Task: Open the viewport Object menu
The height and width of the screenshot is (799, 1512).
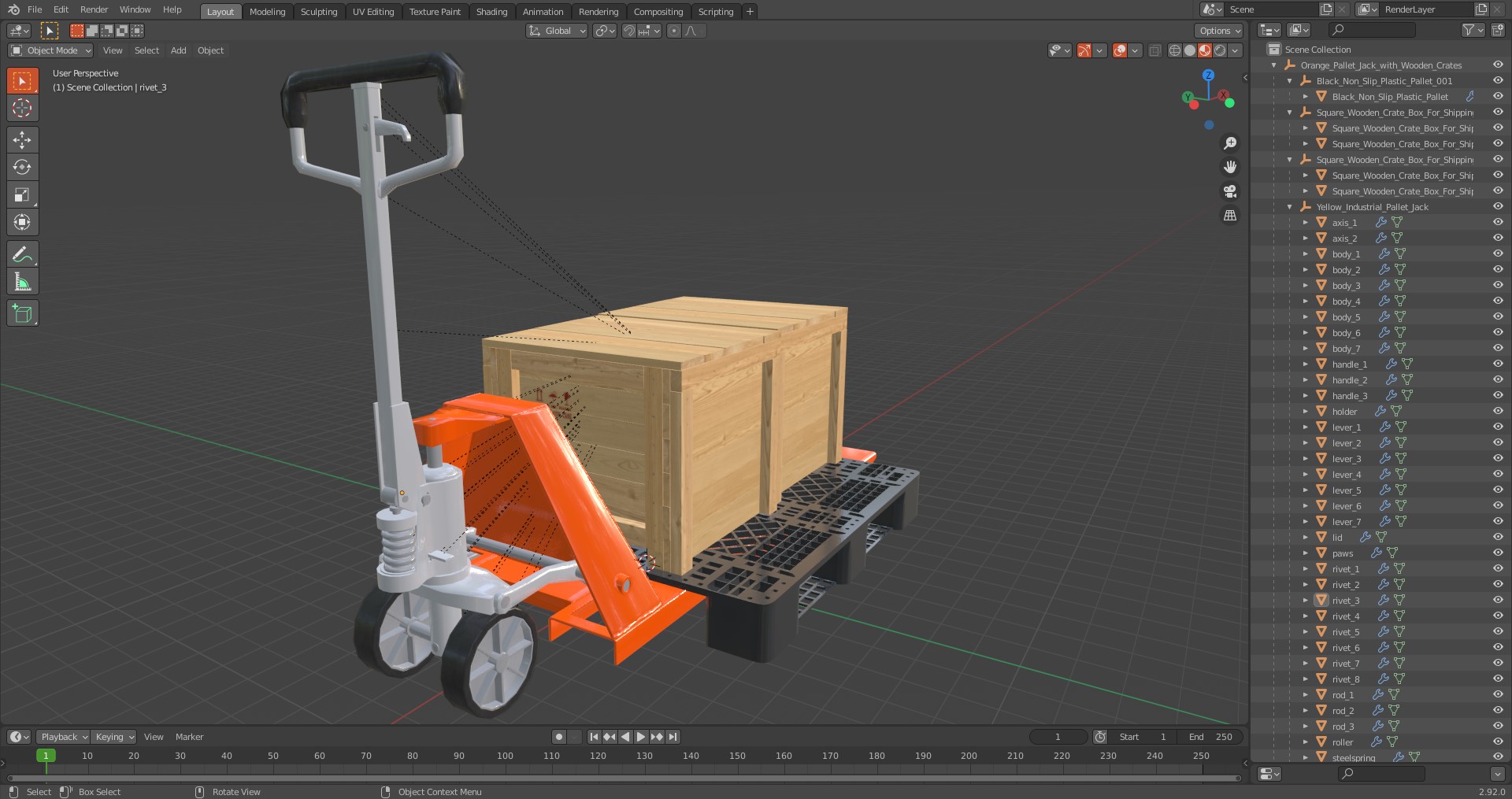Action: point(210,50)
